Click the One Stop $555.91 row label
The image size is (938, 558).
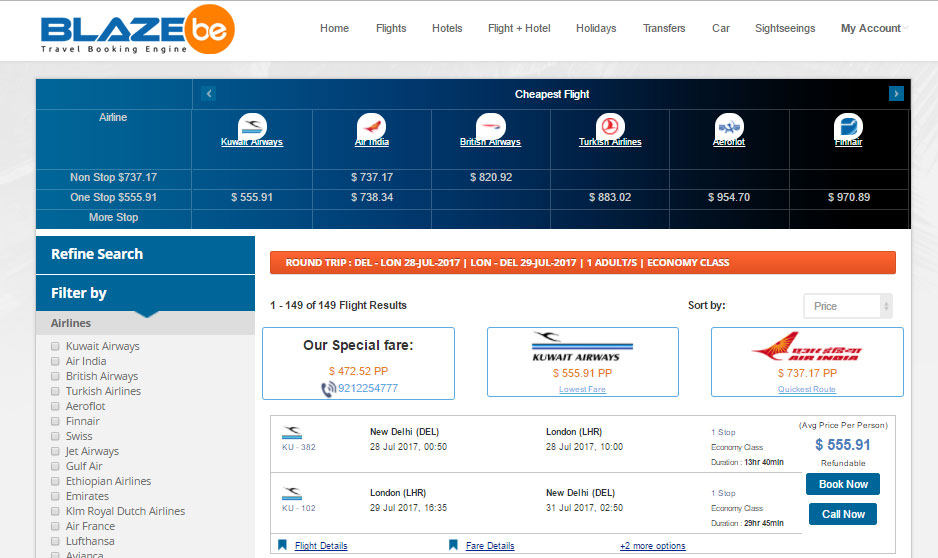113,197
